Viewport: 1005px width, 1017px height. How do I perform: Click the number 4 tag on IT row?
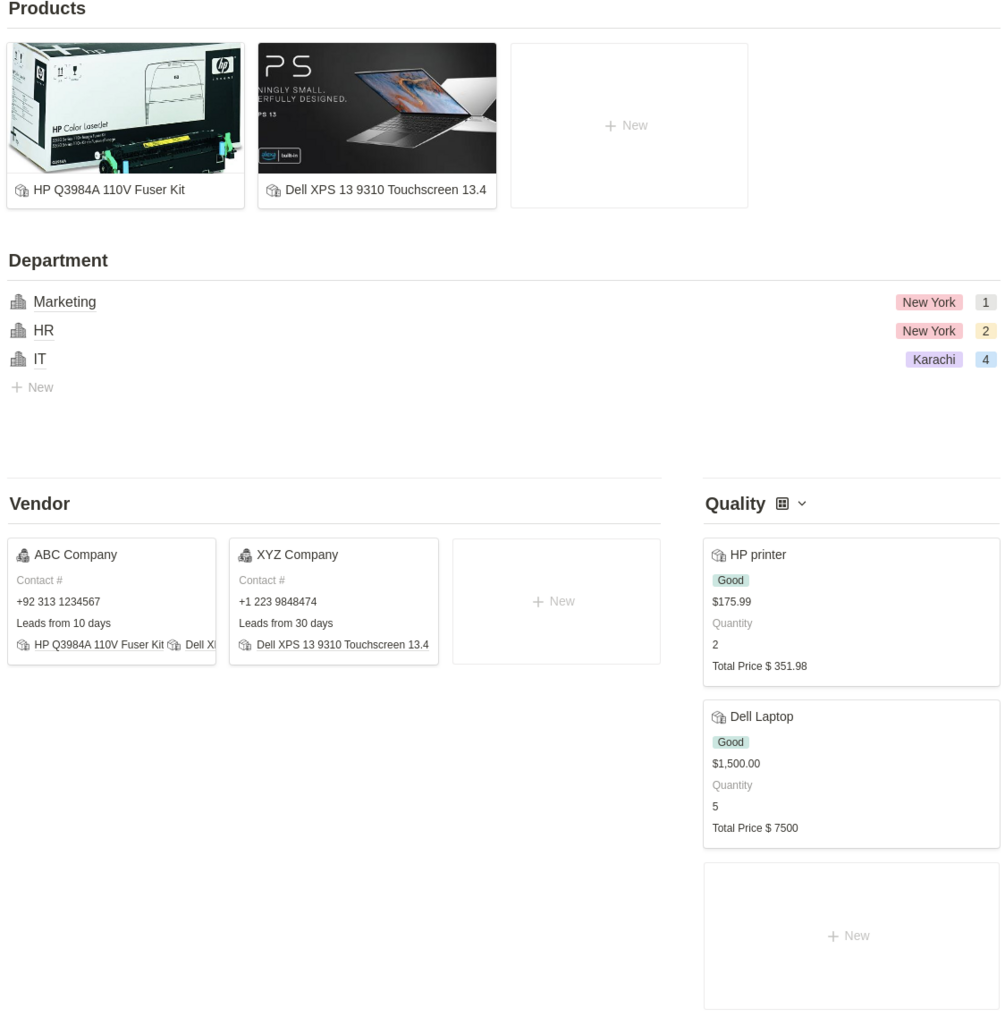(986, 359)
